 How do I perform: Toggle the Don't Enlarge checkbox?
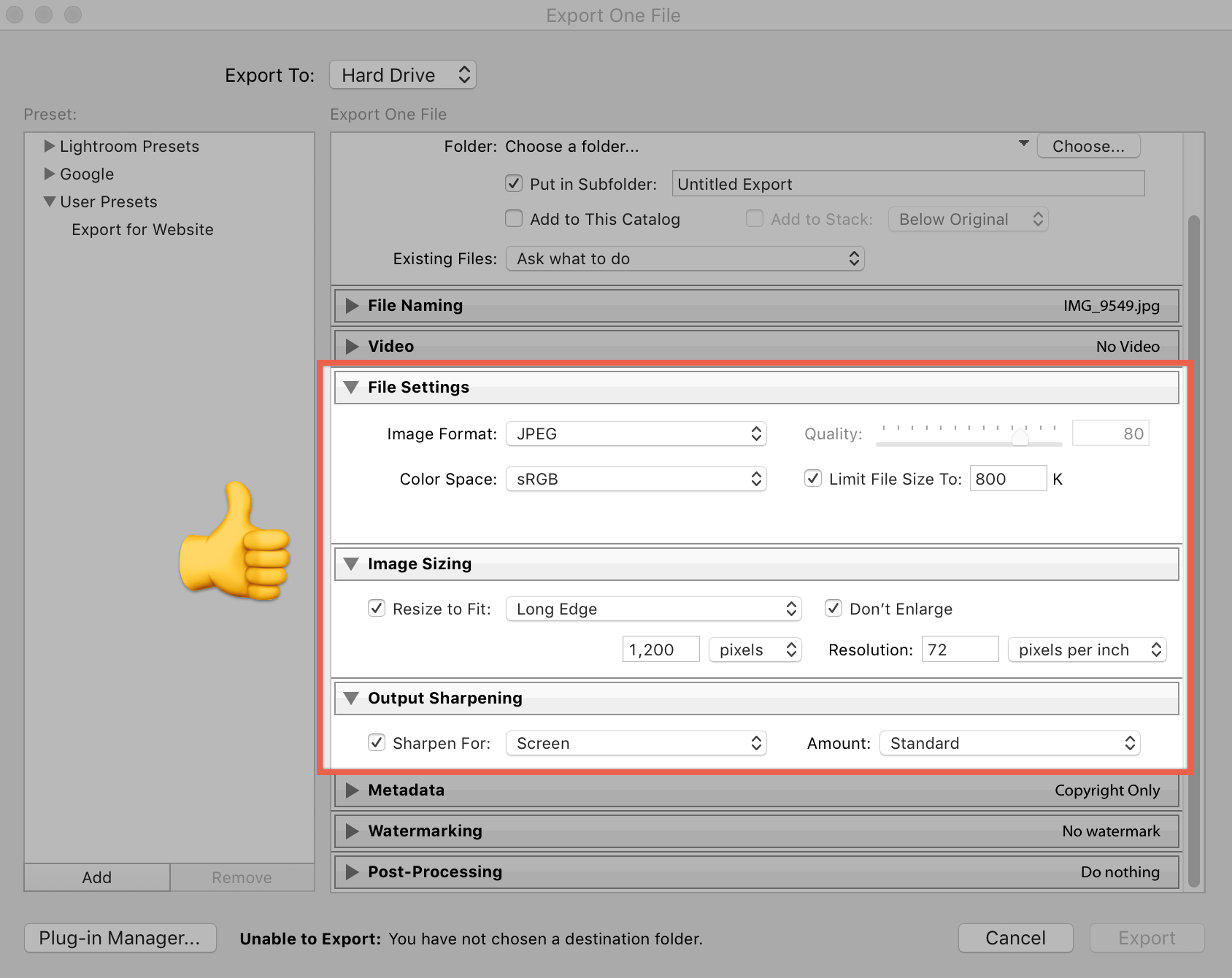click(833, 608)
